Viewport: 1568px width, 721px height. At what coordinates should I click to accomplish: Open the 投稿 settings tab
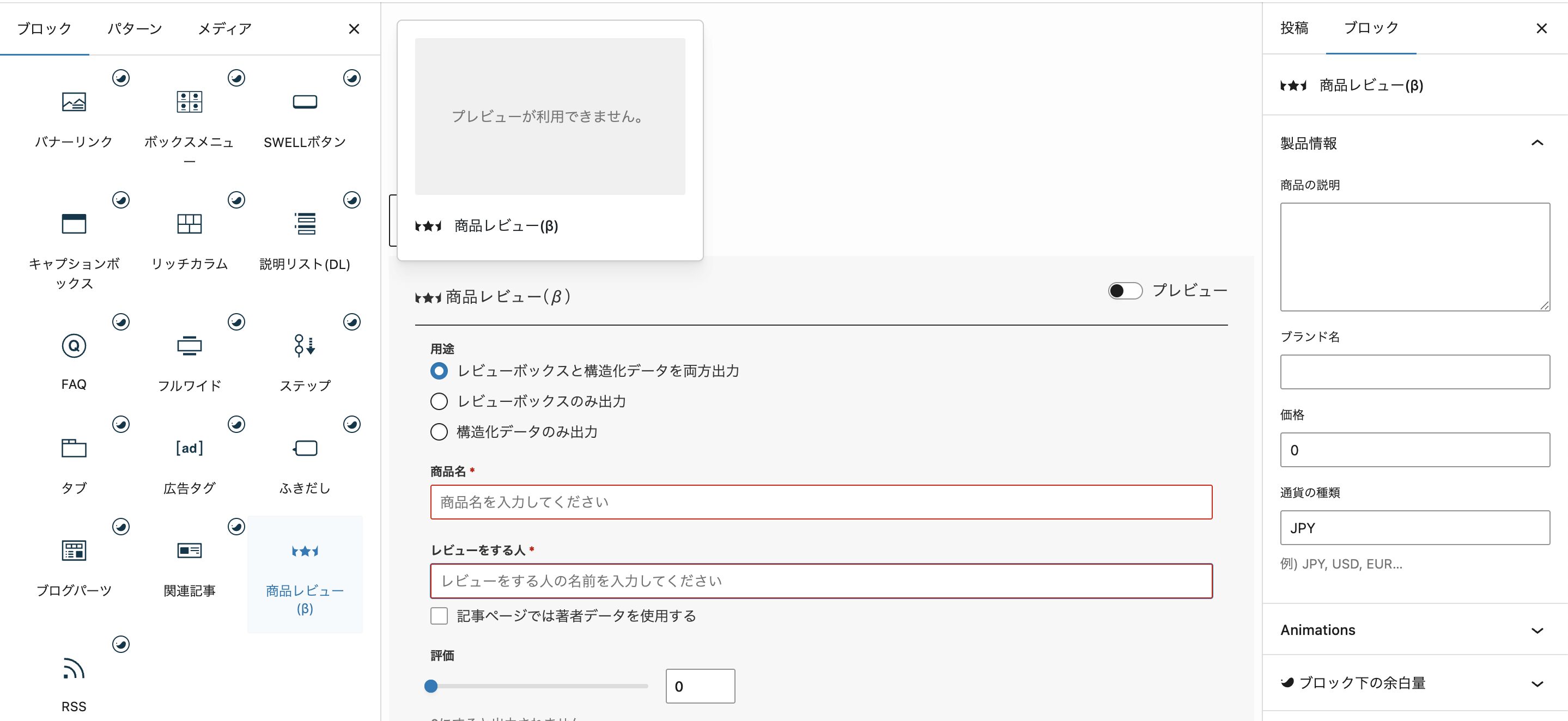pos(1294,28)
